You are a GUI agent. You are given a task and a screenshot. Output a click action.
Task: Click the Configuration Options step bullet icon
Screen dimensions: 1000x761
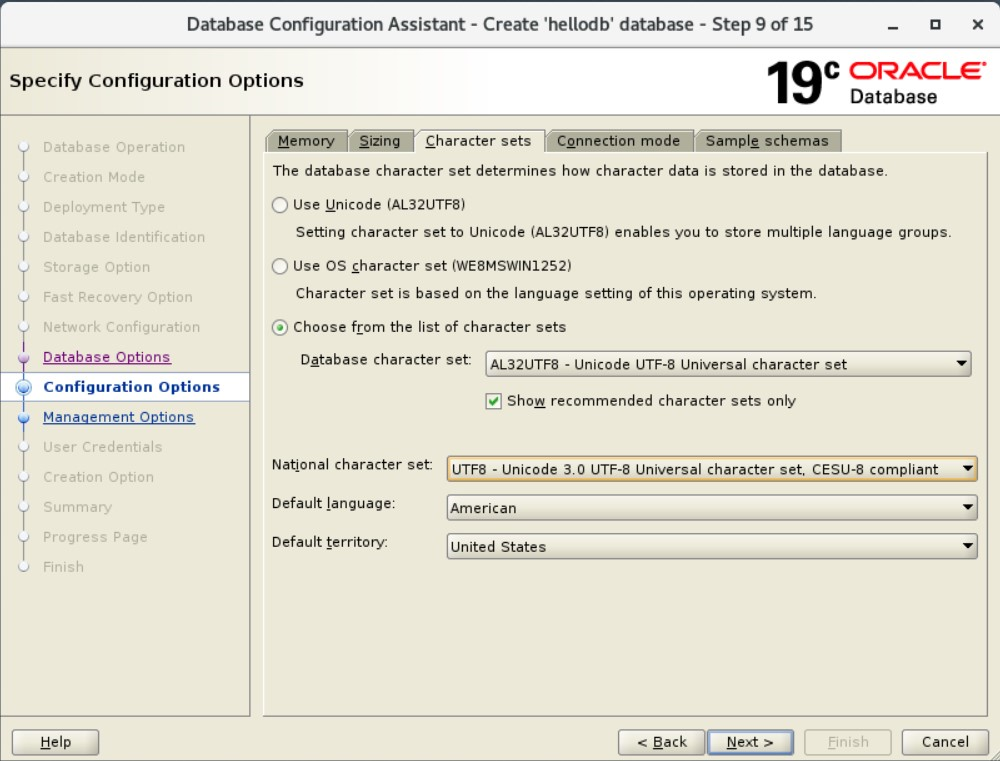point(24,387)
